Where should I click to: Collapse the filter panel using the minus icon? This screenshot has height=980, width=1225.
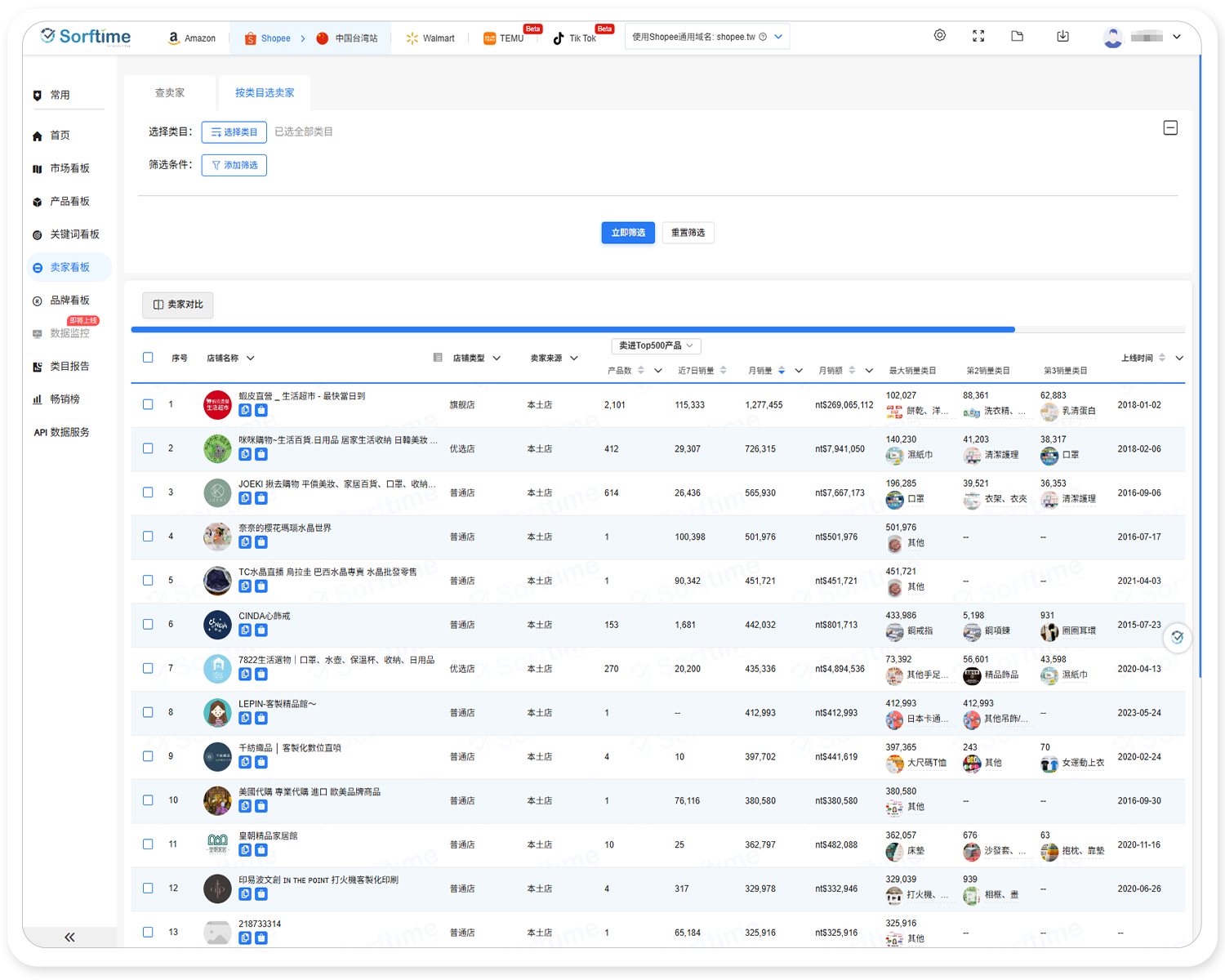click(1170, 128)
